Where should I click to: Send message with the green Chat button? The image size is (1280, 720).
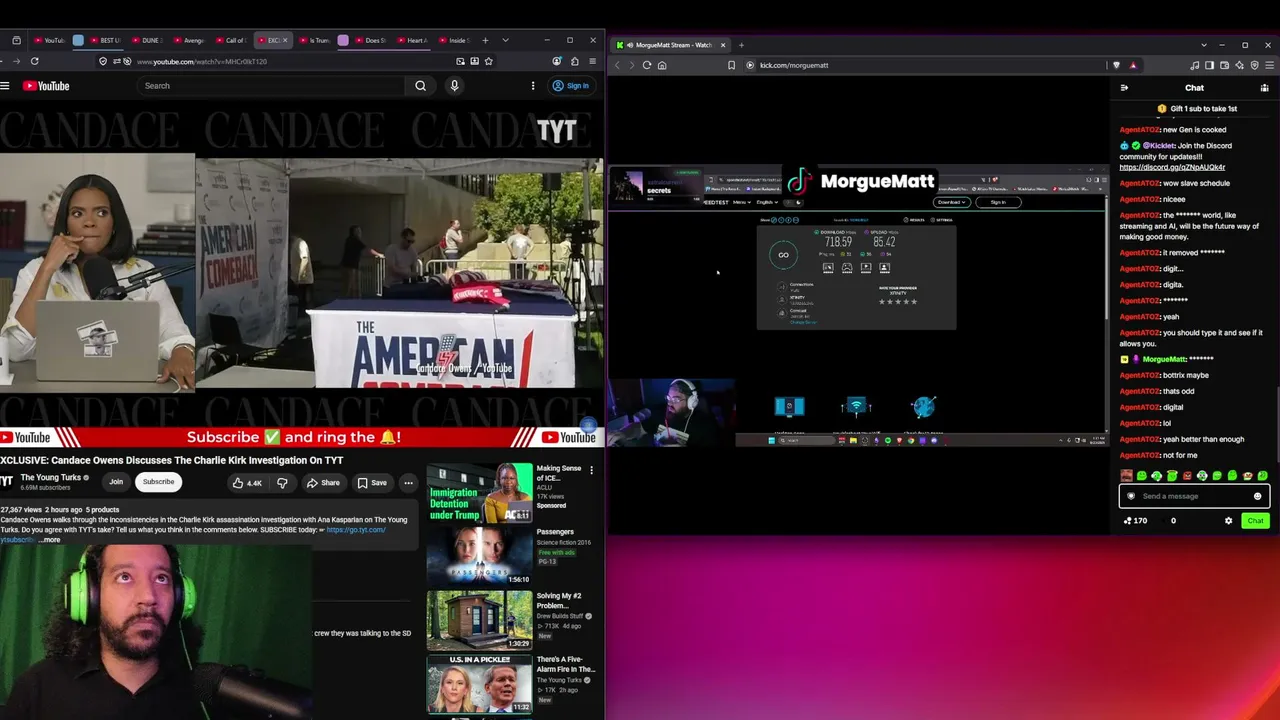(1255, 520)
